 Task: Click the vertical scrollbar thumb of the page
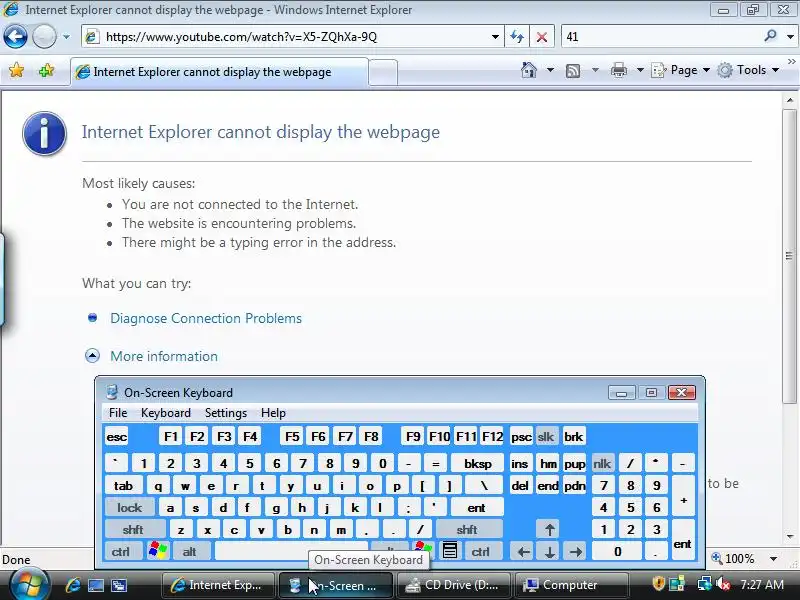coord(789,255)
